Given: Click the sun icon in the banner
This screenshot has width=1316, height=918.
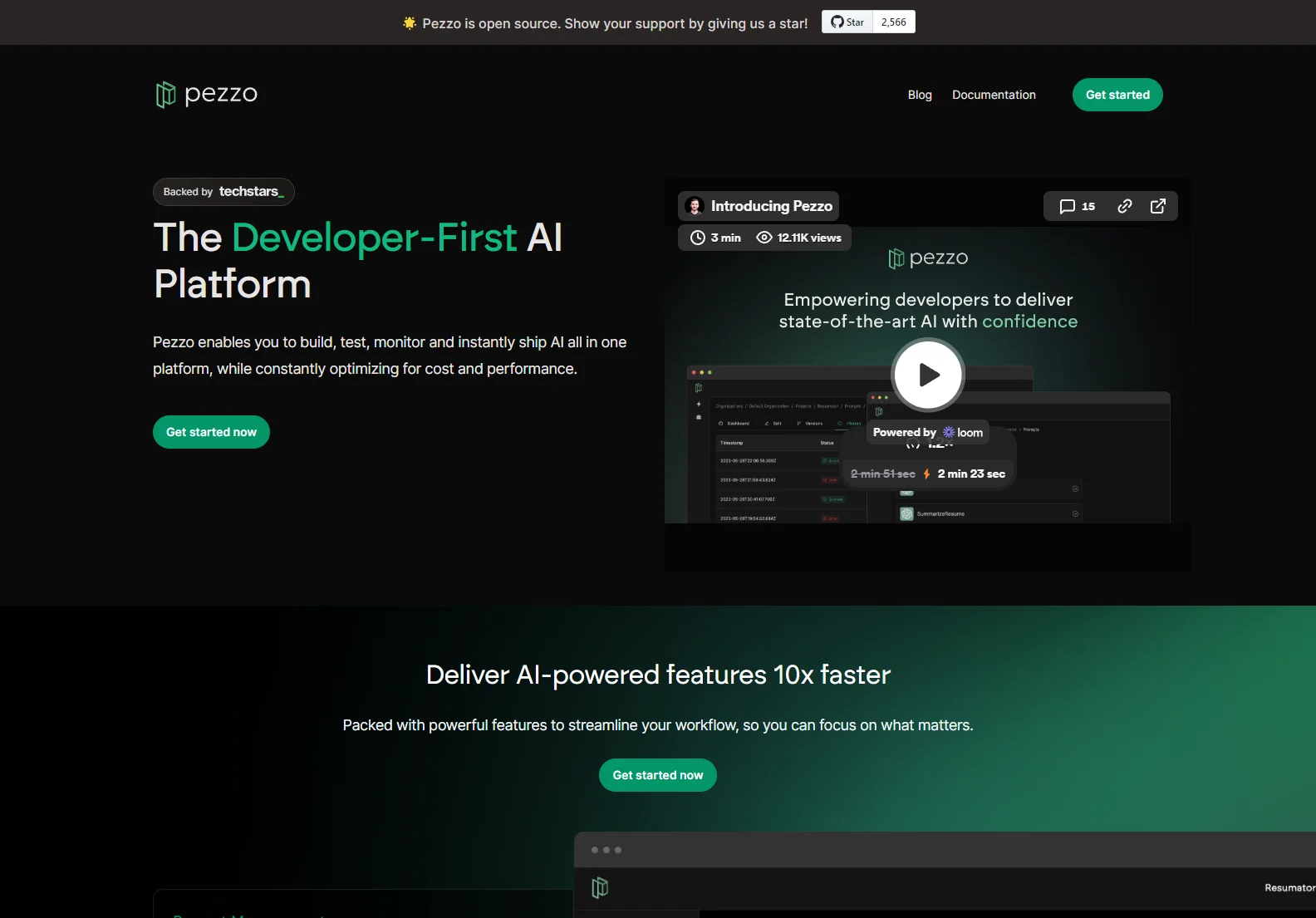Looking at the screenshot, I should (x=410, y=23).
